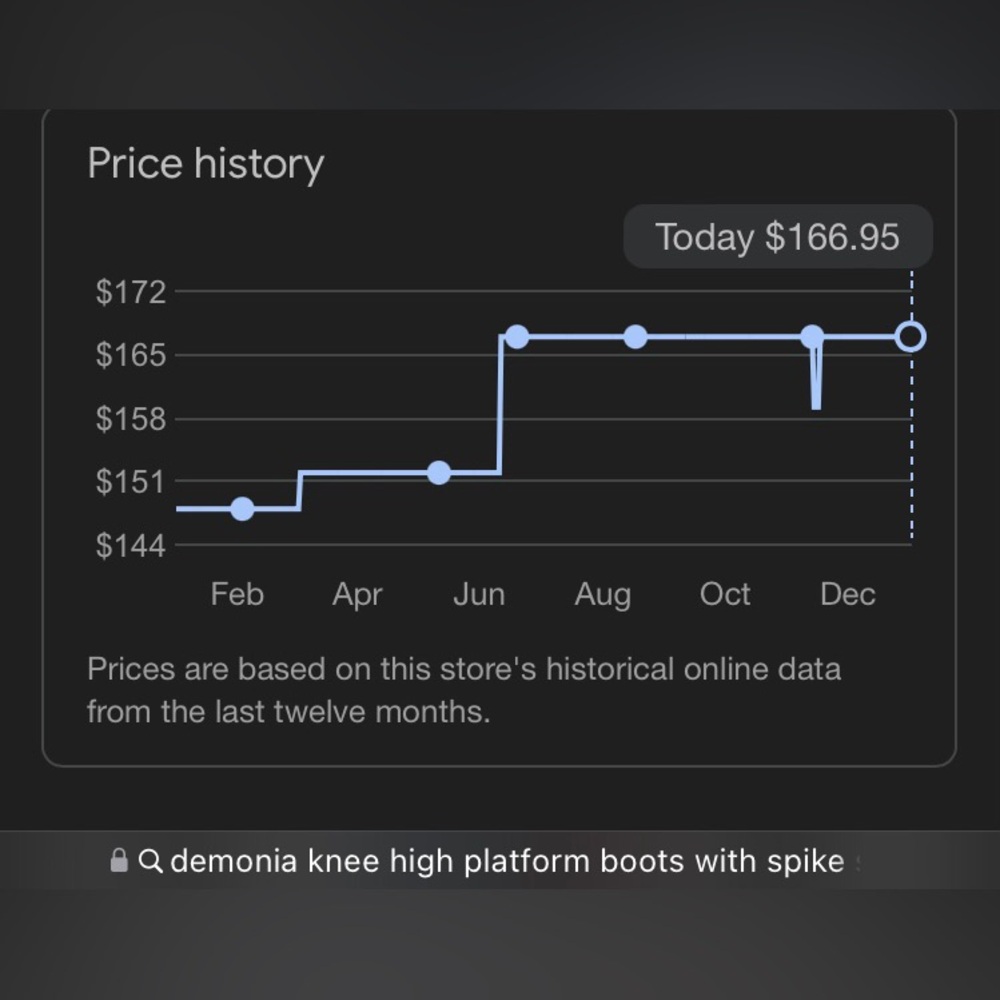Click the Feb label on the x-axis

click(x=237, y=594)
